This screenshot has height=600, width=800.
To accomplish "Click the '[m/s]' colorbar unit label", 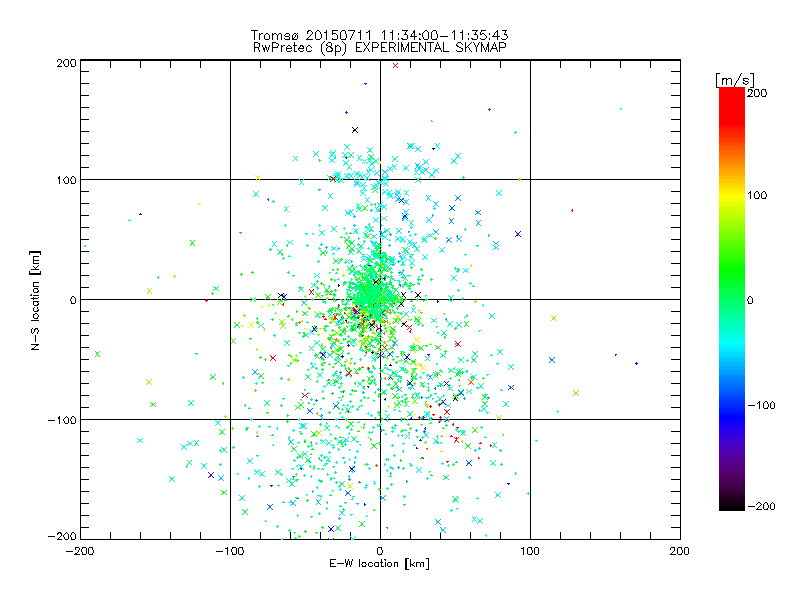I will pyautogui.click(x=735, y=80).
